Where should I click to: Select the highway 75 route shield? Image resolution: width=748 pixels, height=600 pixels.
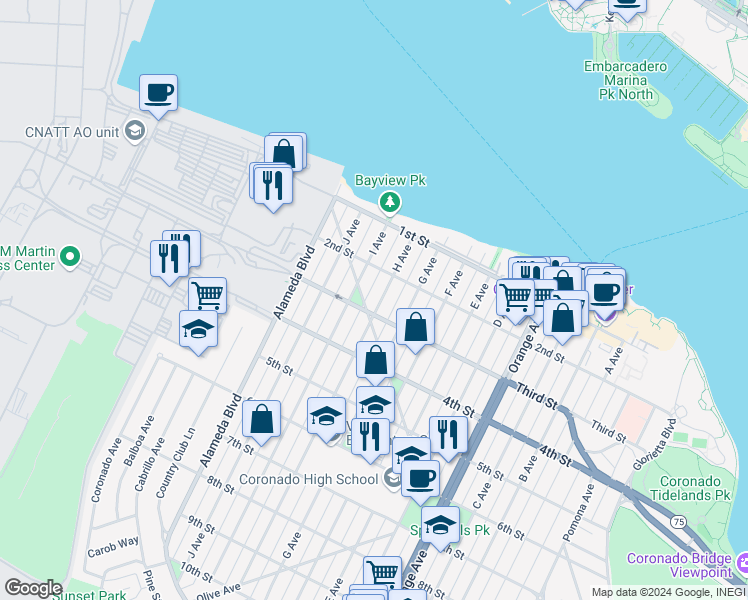click(678, 522)
